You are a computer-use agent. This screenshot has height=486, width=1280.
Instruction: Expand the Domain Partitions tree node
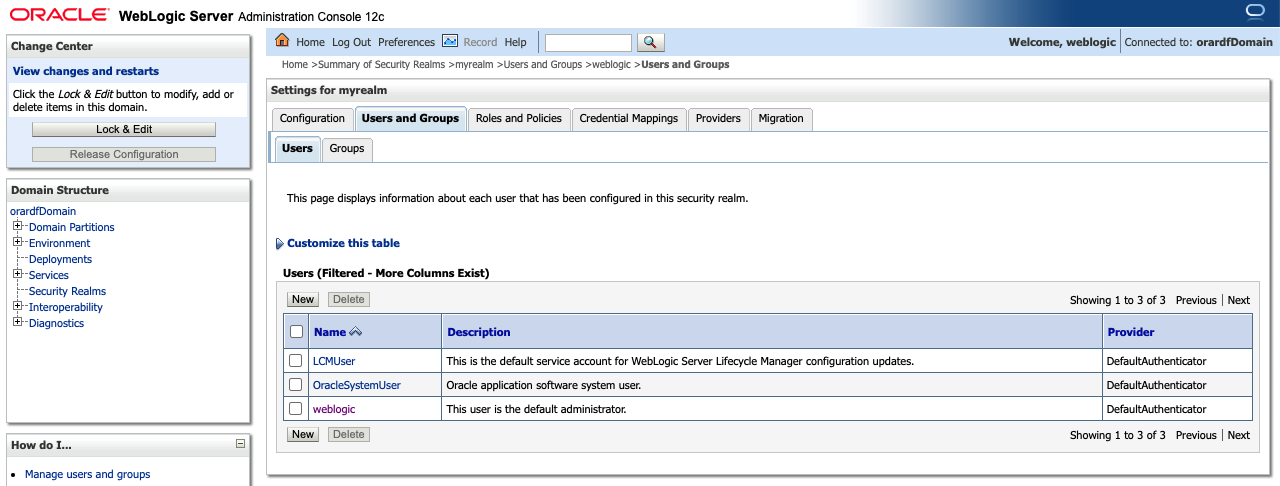click(18, 227)
